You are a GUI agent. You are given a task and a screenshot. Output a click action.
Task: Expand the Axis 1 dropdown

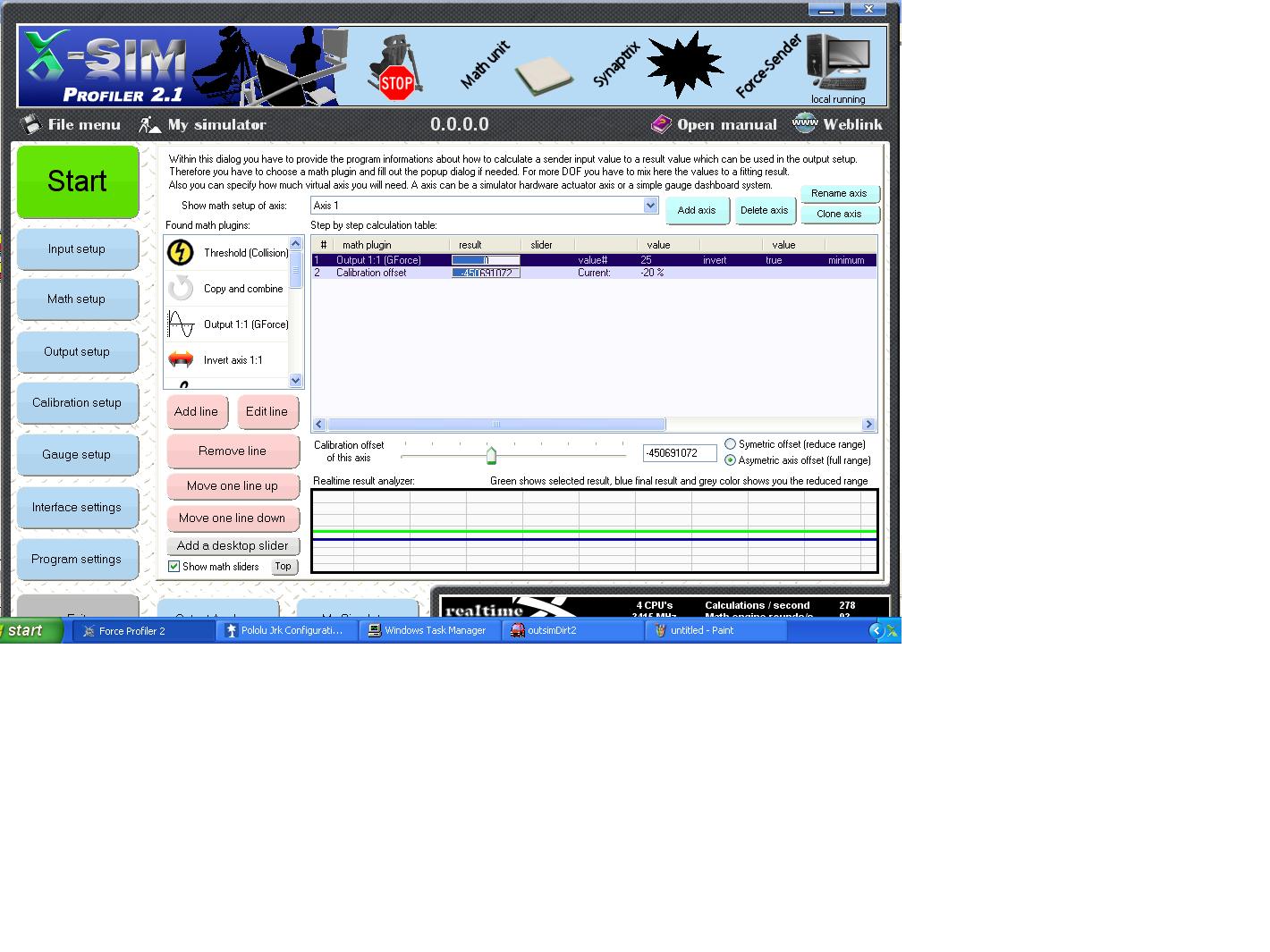(650, 206)
